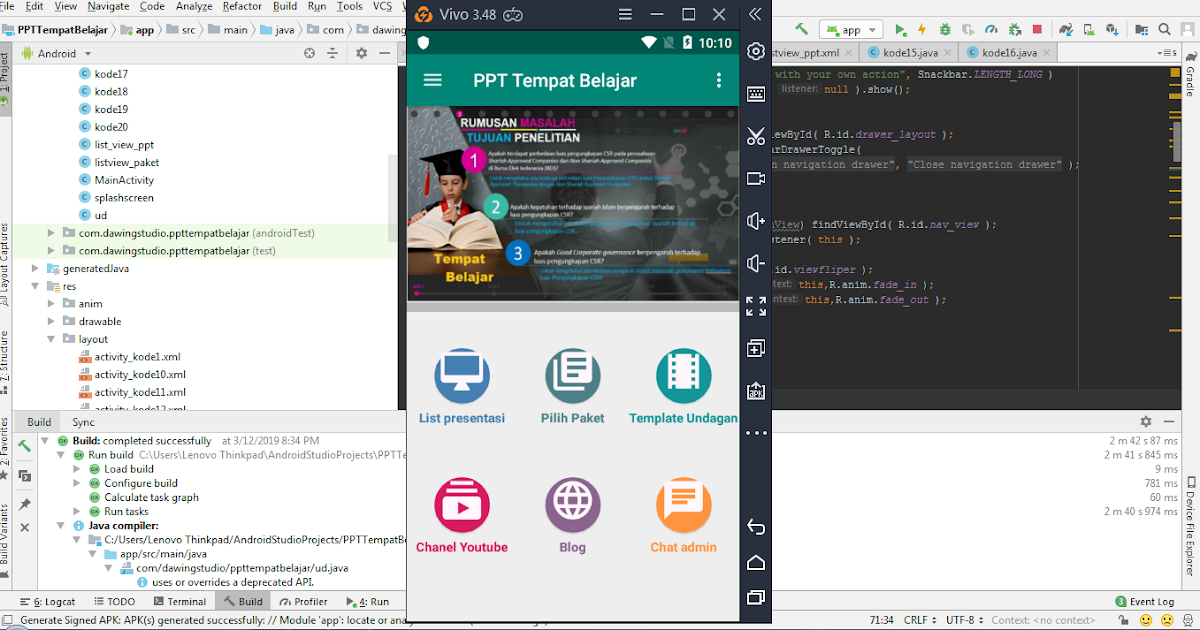Viewport: 1200px width, 630px height.
Task: Increase emulator volume with the volume-up icon
Action: click(756, 221)
